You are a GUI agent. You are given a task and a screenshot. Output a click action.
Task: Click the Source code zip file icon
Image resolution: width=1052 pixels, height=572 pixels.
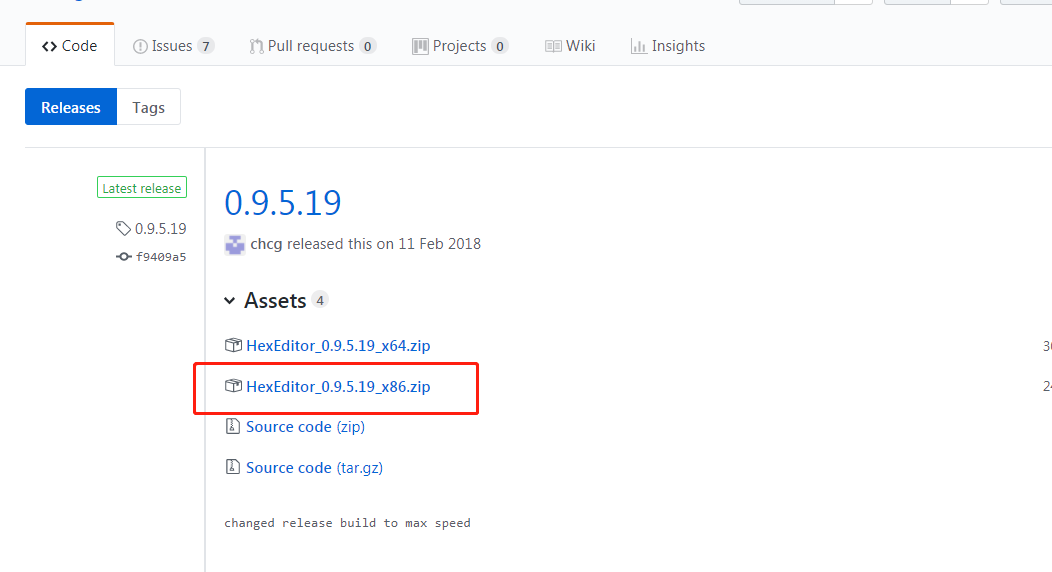[x=232, y=426]
